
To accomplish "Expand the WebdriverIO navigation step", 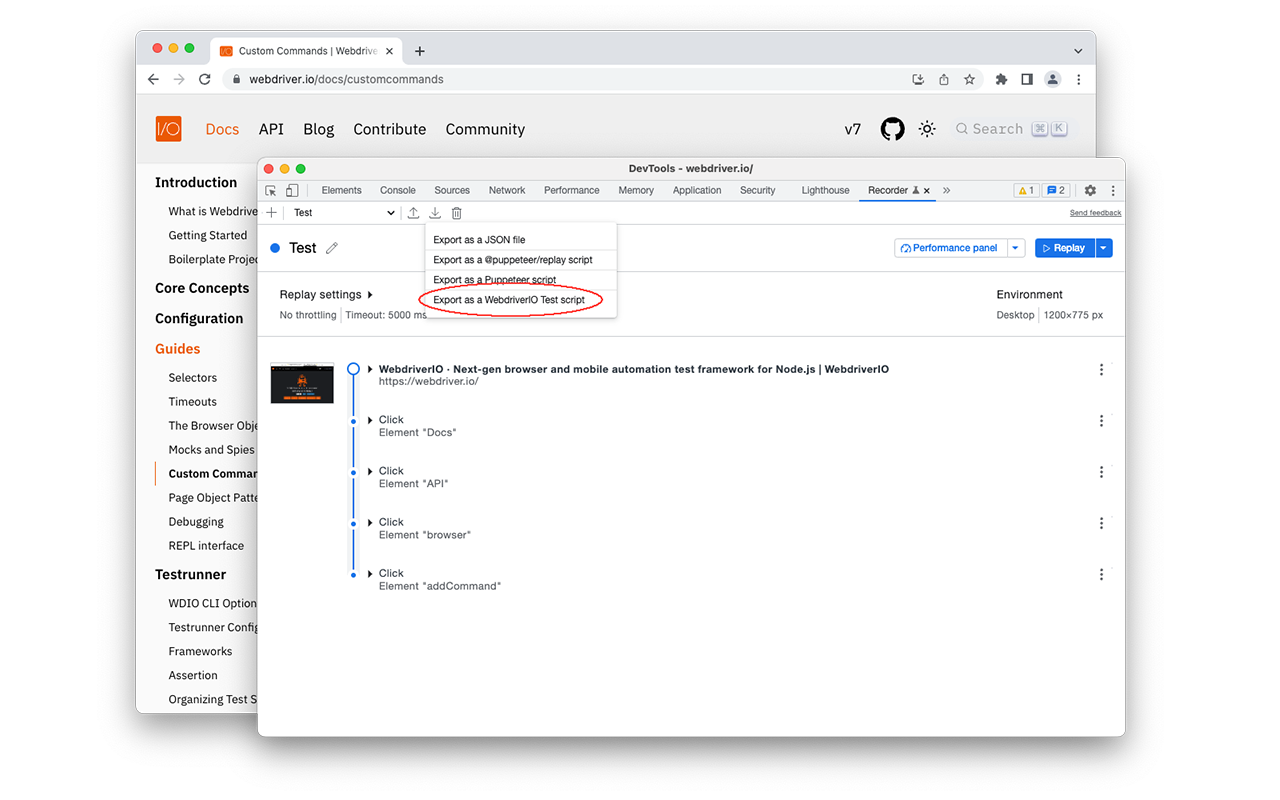I will [371, 369].
